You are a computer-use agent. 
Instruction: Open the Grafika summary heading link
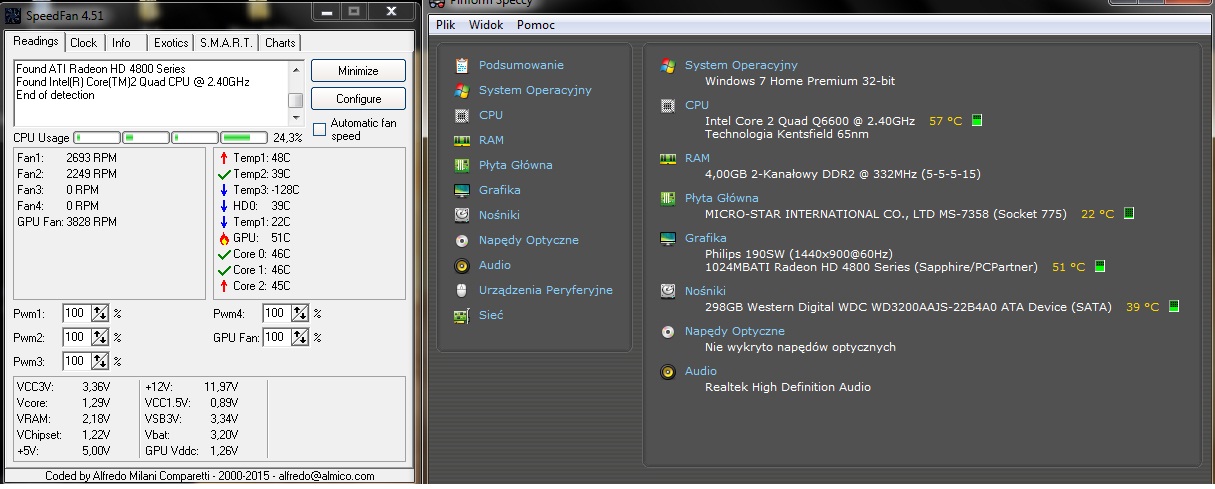(706, 238)
